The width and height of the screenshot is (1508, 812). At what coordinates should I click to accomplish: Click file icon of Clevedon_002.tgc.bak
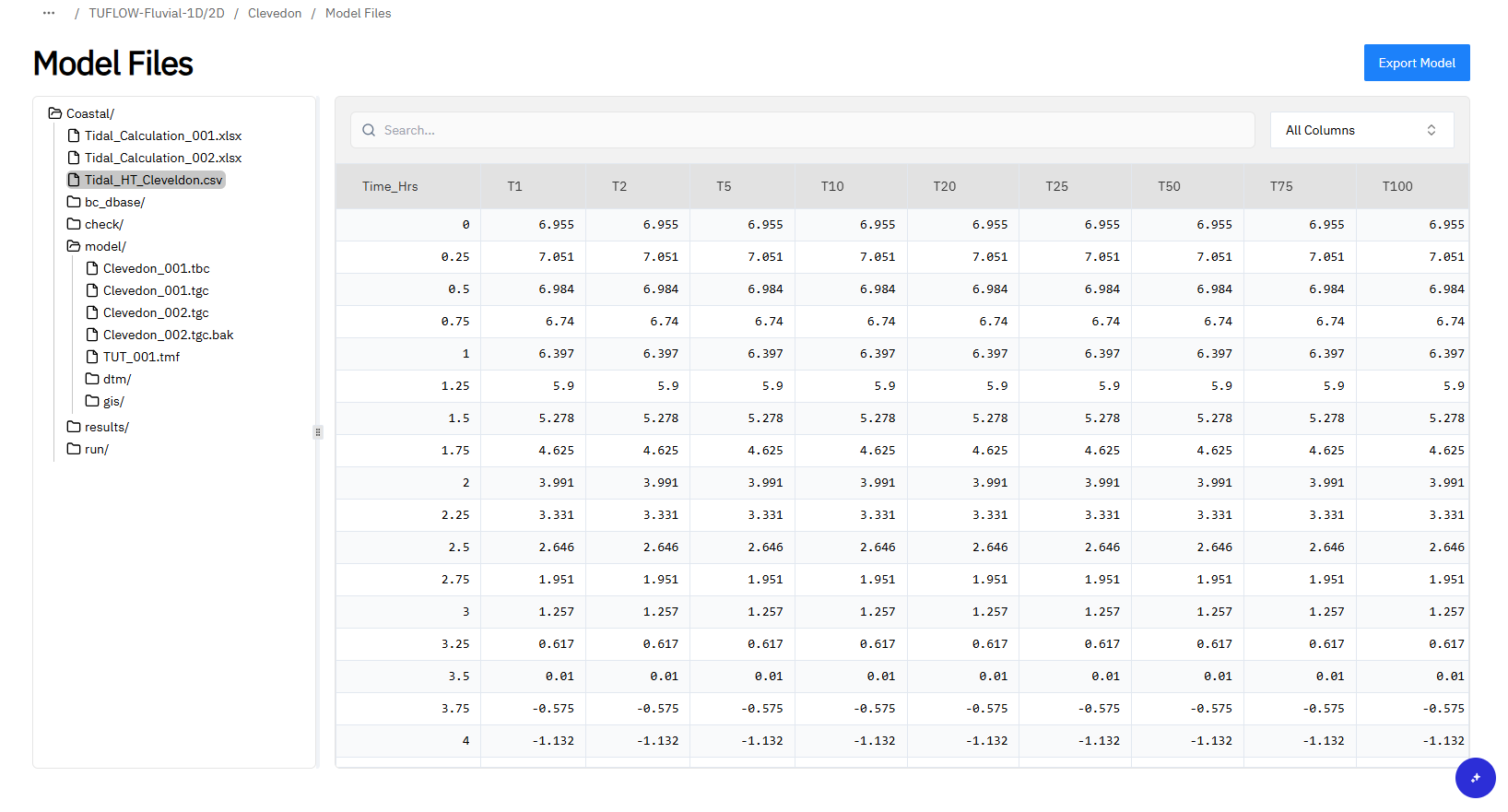pos(92,335)
